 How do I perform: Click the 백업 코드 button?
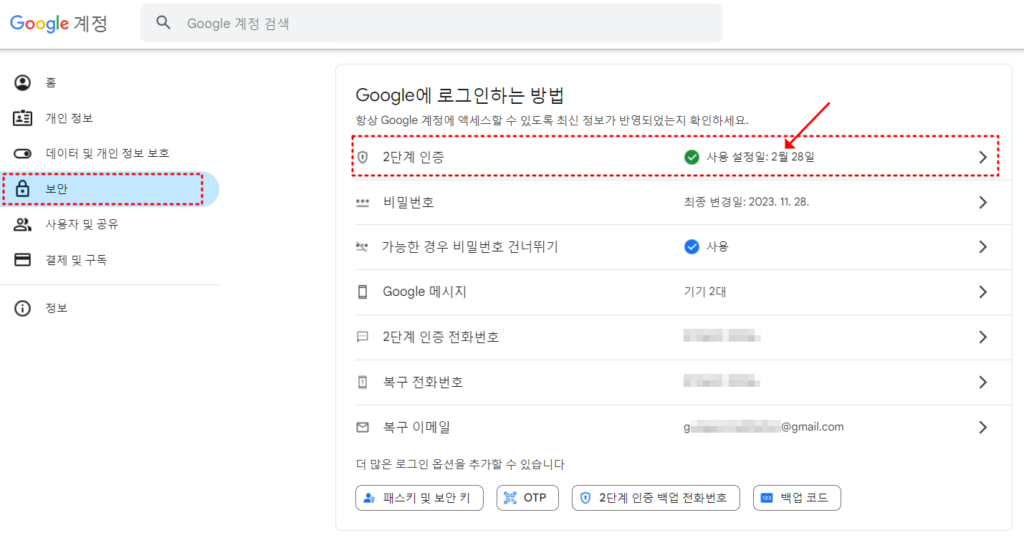coord(797,498)
